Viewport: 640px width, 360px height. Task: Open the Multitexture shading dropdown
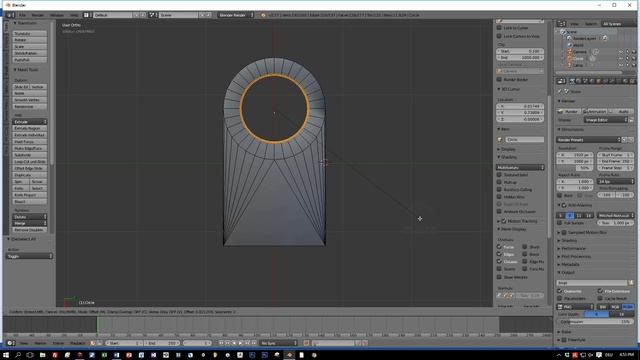520,167
